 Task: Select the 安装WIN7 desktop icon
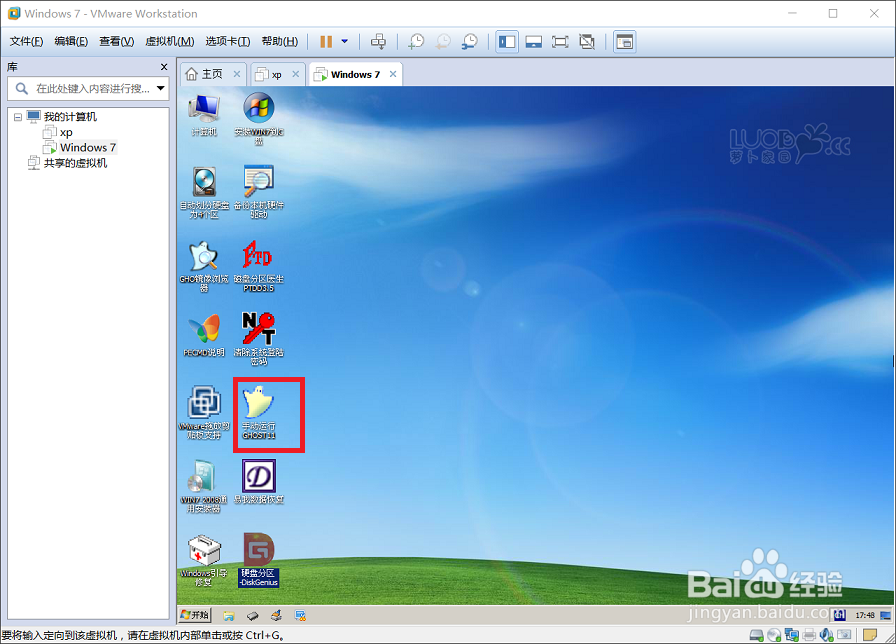click(259, 118)
